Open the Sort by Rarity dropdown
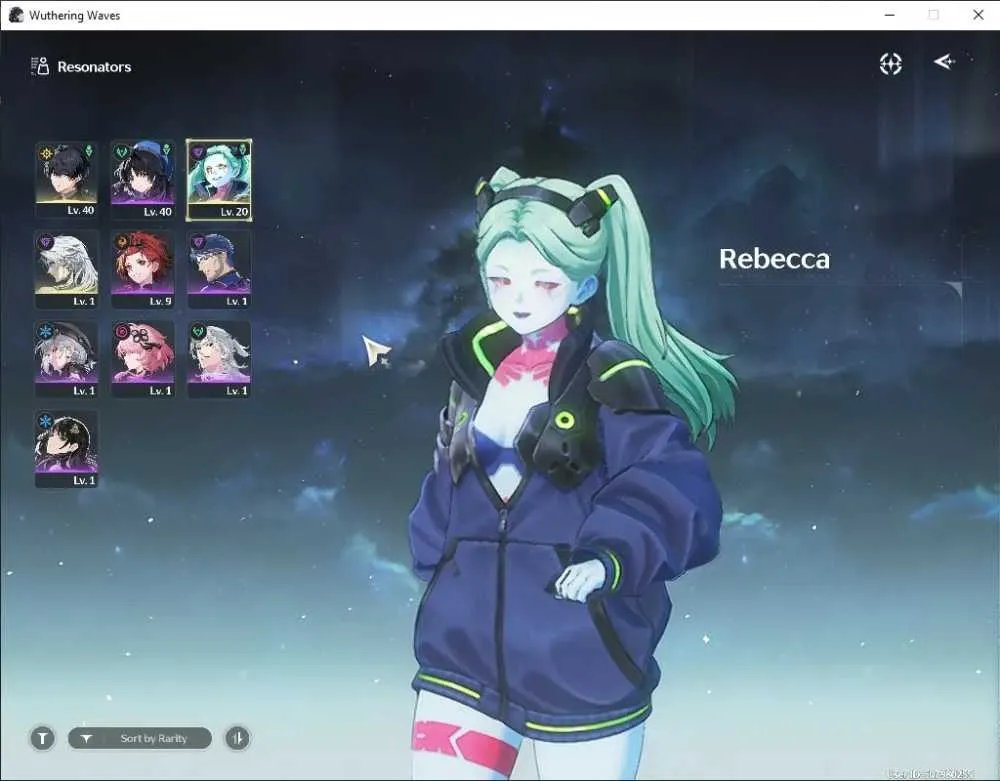 coord(140,738)
